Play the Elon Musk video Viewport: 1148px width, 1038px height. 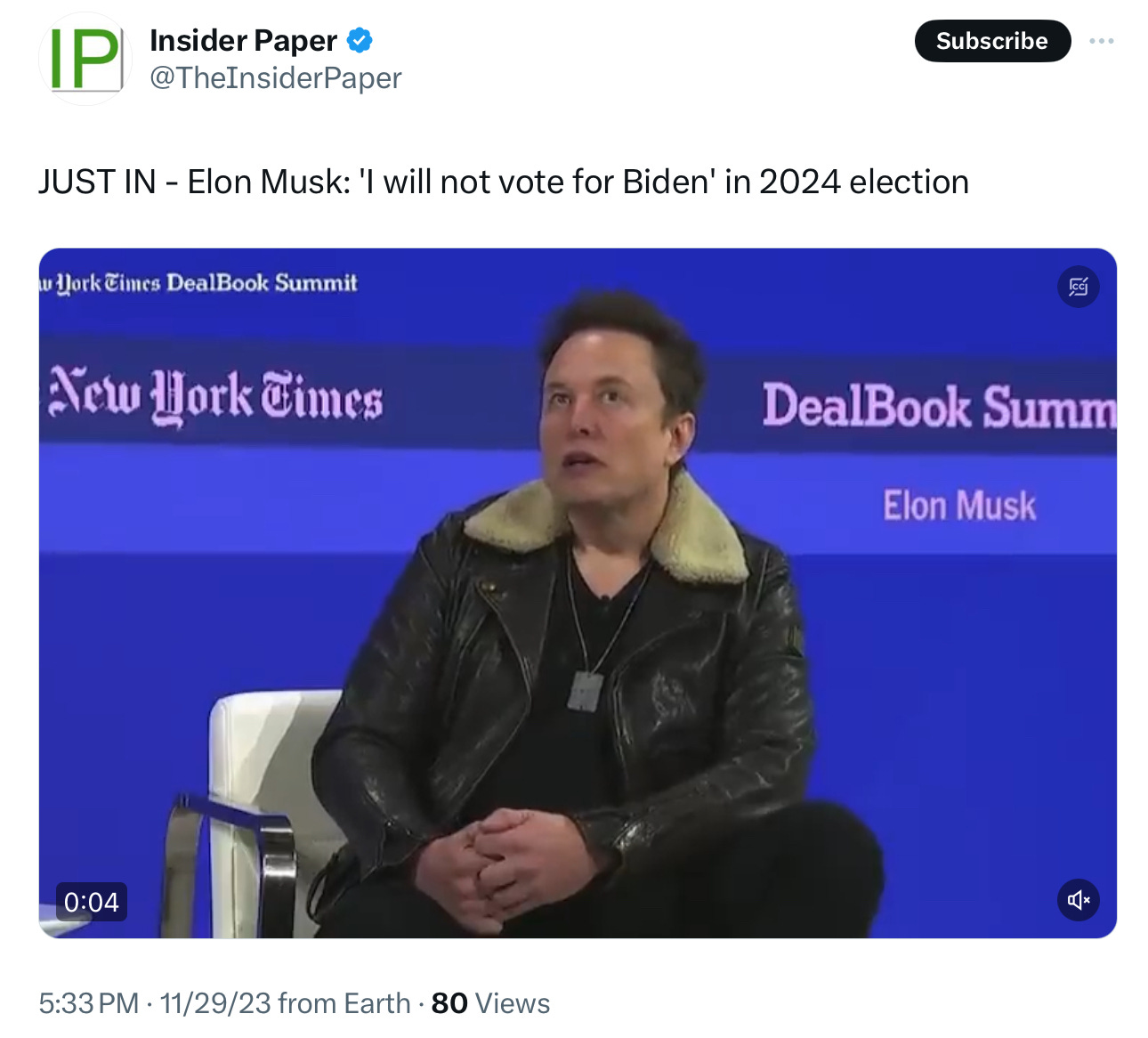[578, 593]
